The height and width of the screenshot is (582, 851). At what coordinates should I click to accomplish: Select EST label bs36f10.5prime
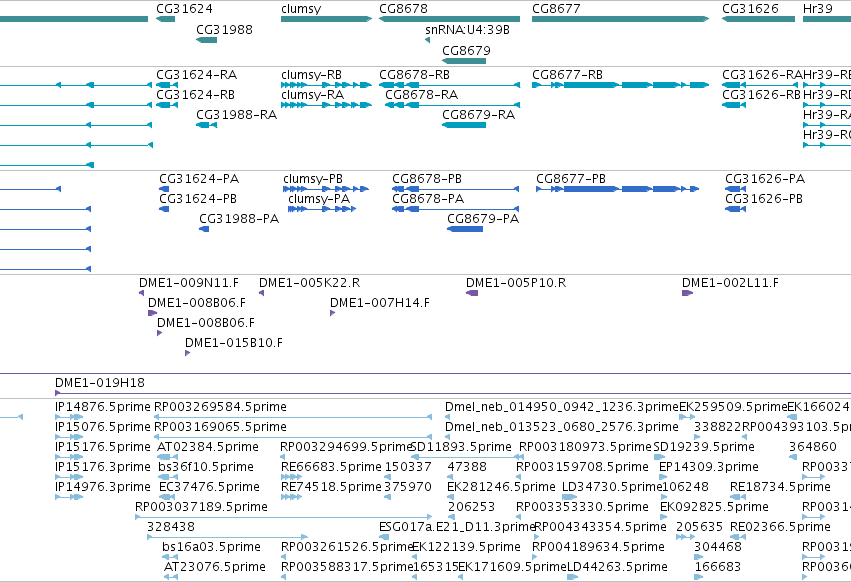[x=206, y=467]
